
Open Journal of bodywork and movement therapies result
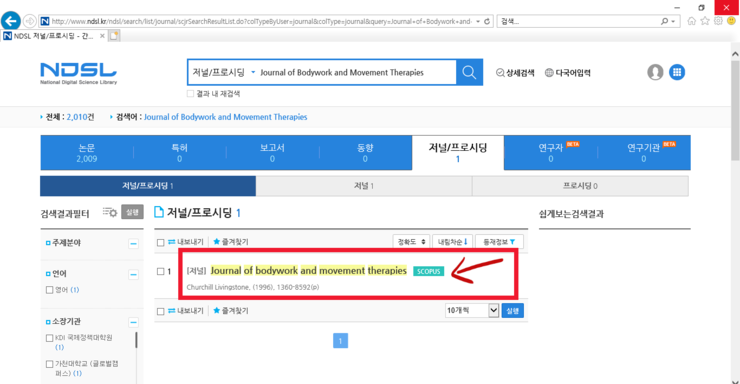click(x=308, y=271)
